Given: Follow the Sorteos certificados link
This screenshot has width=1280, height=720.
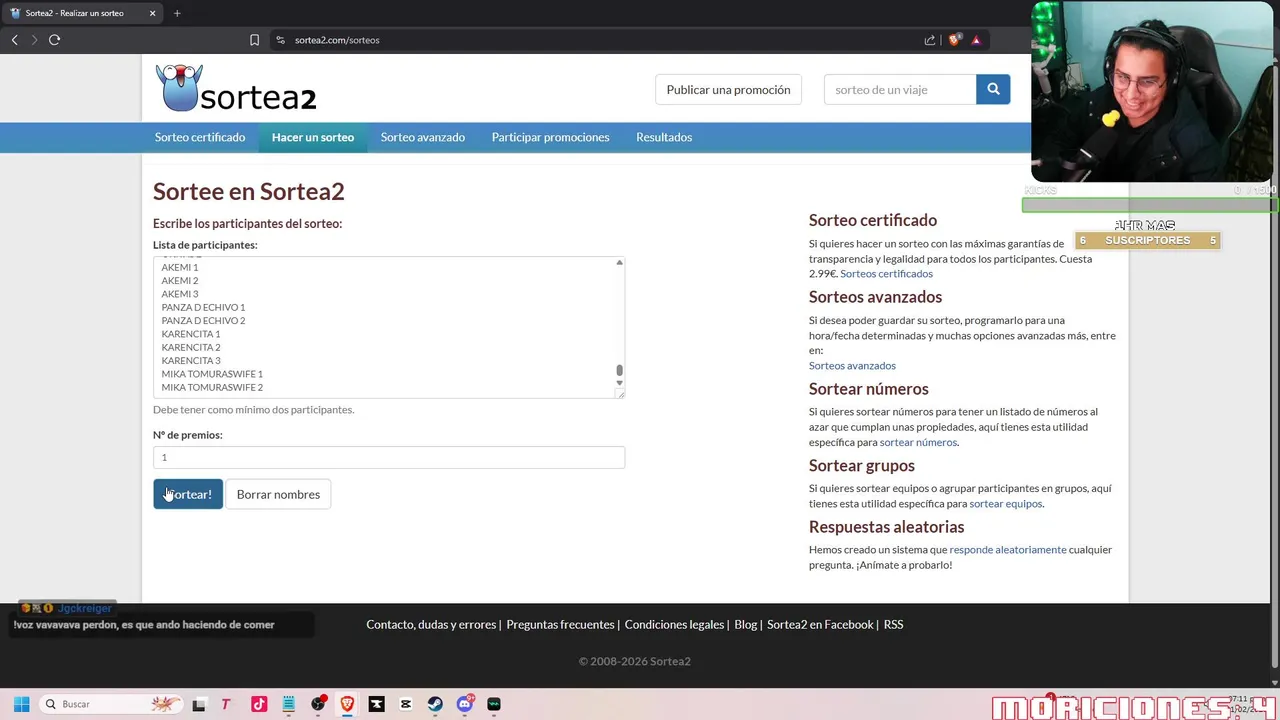Looking at the screenshot, I should click(x=886, y=273).
